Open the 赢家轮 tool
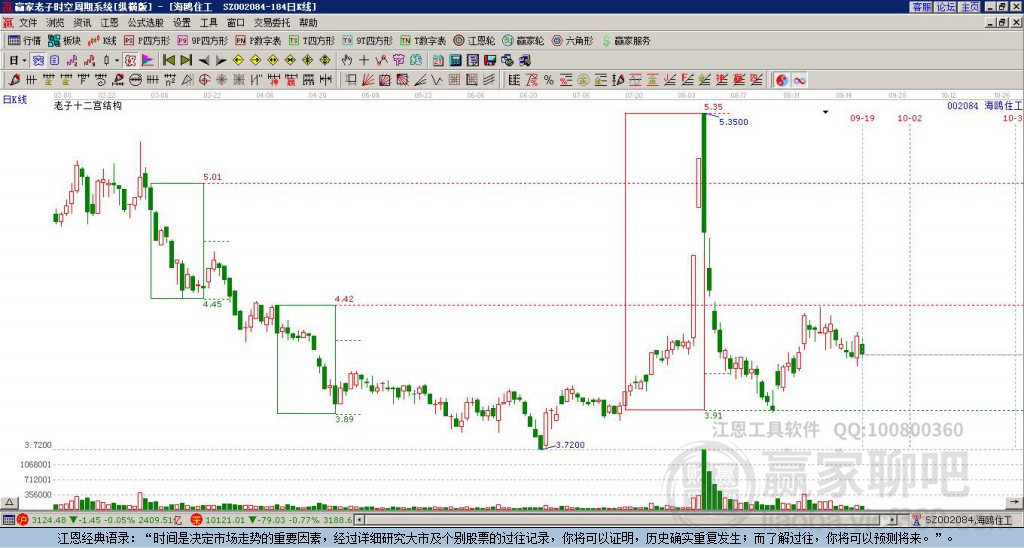Screen dimensions: 1024x548 point(524,40)
